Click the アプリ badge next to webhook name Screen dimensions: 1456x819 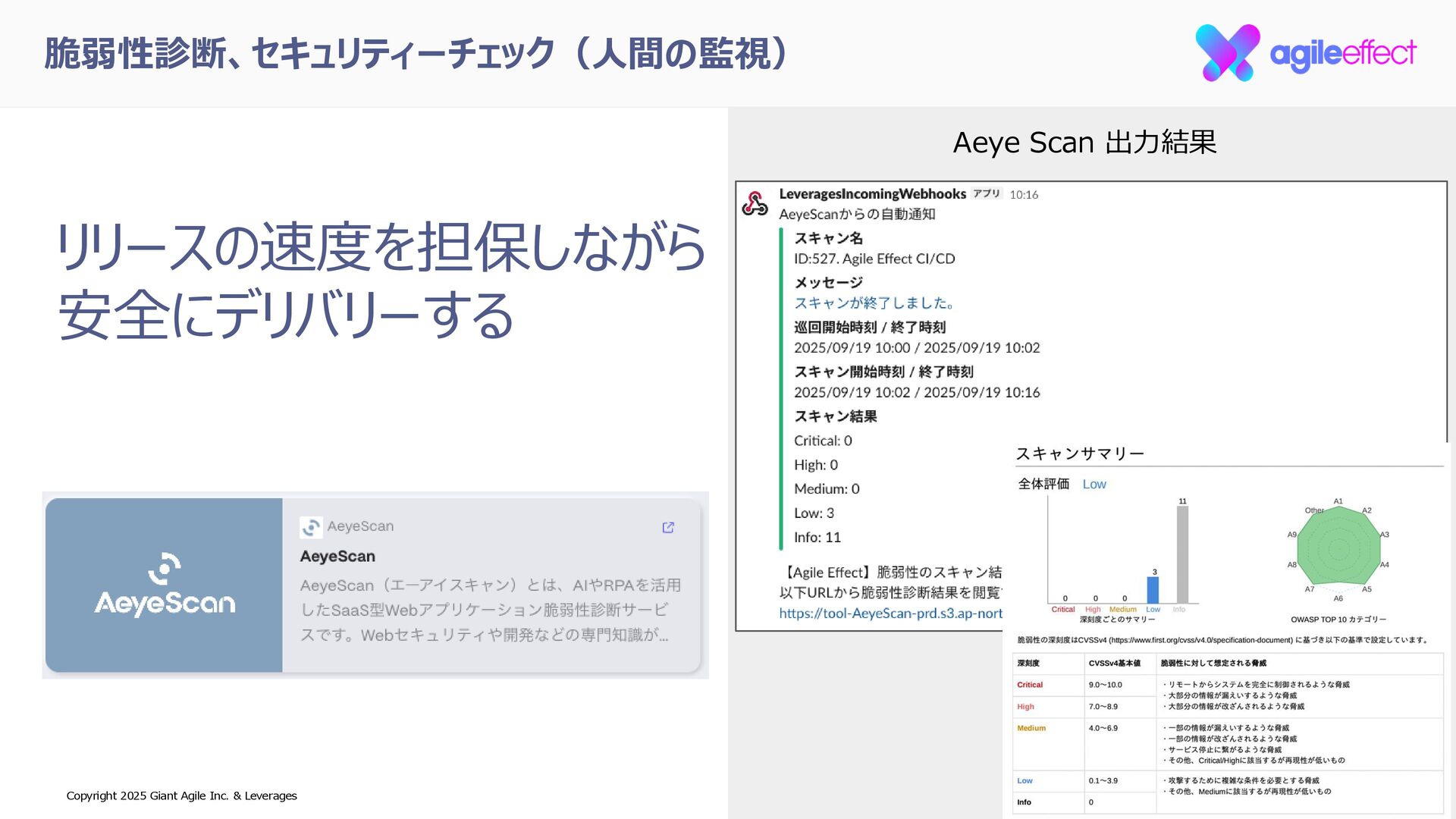[x=987, y=194]
